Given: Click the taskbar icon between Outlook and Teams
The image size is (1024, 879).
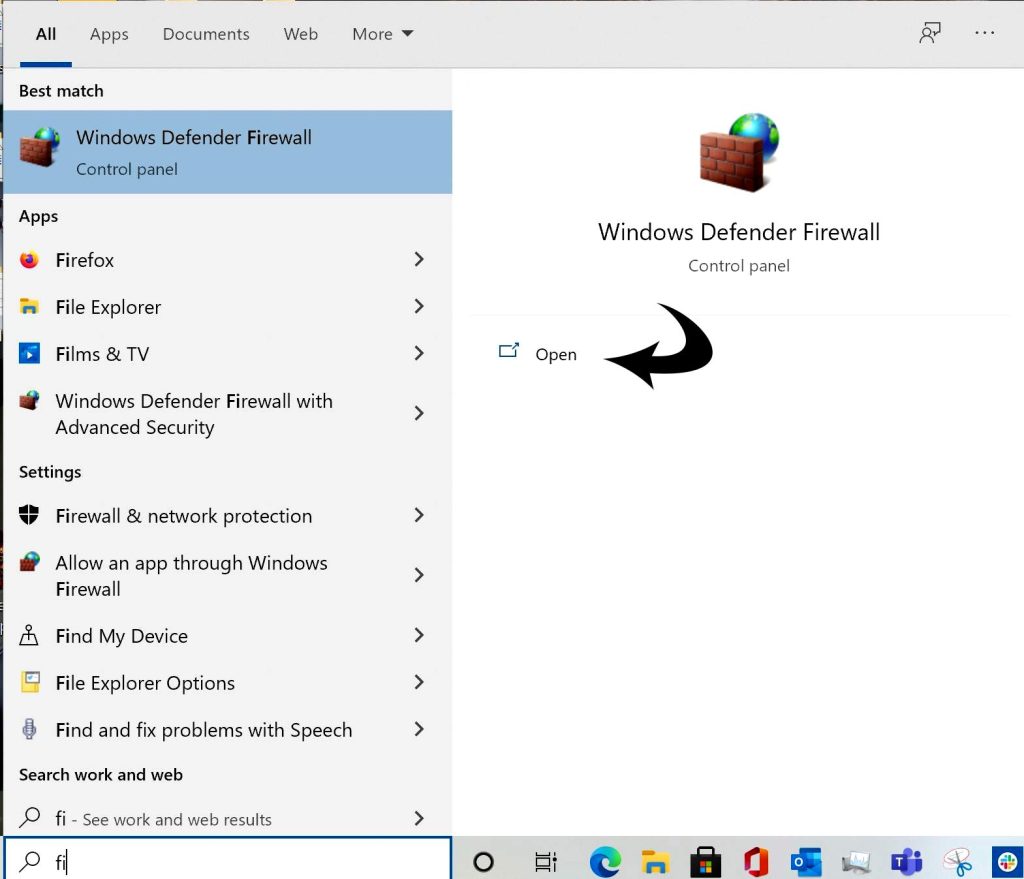Looking at the screenshot, I should click(856, 862).
